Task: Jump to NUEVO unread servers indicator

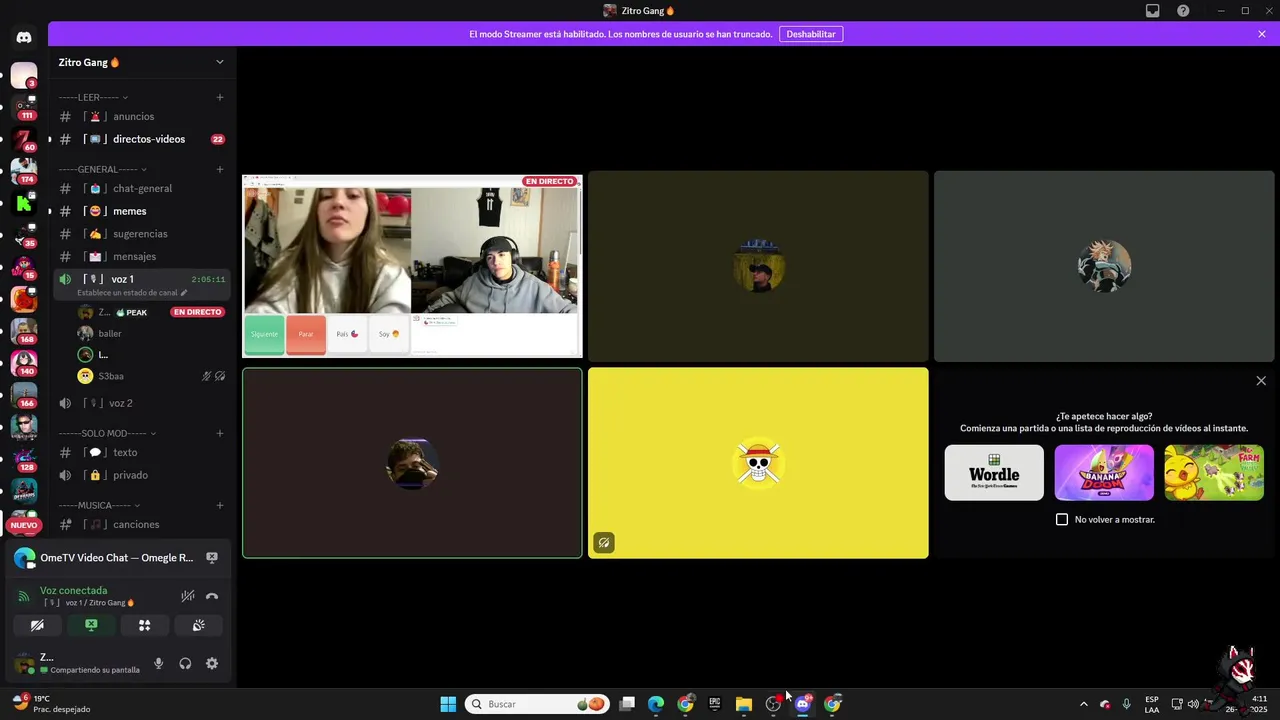Action: click(x=24, y=525)
